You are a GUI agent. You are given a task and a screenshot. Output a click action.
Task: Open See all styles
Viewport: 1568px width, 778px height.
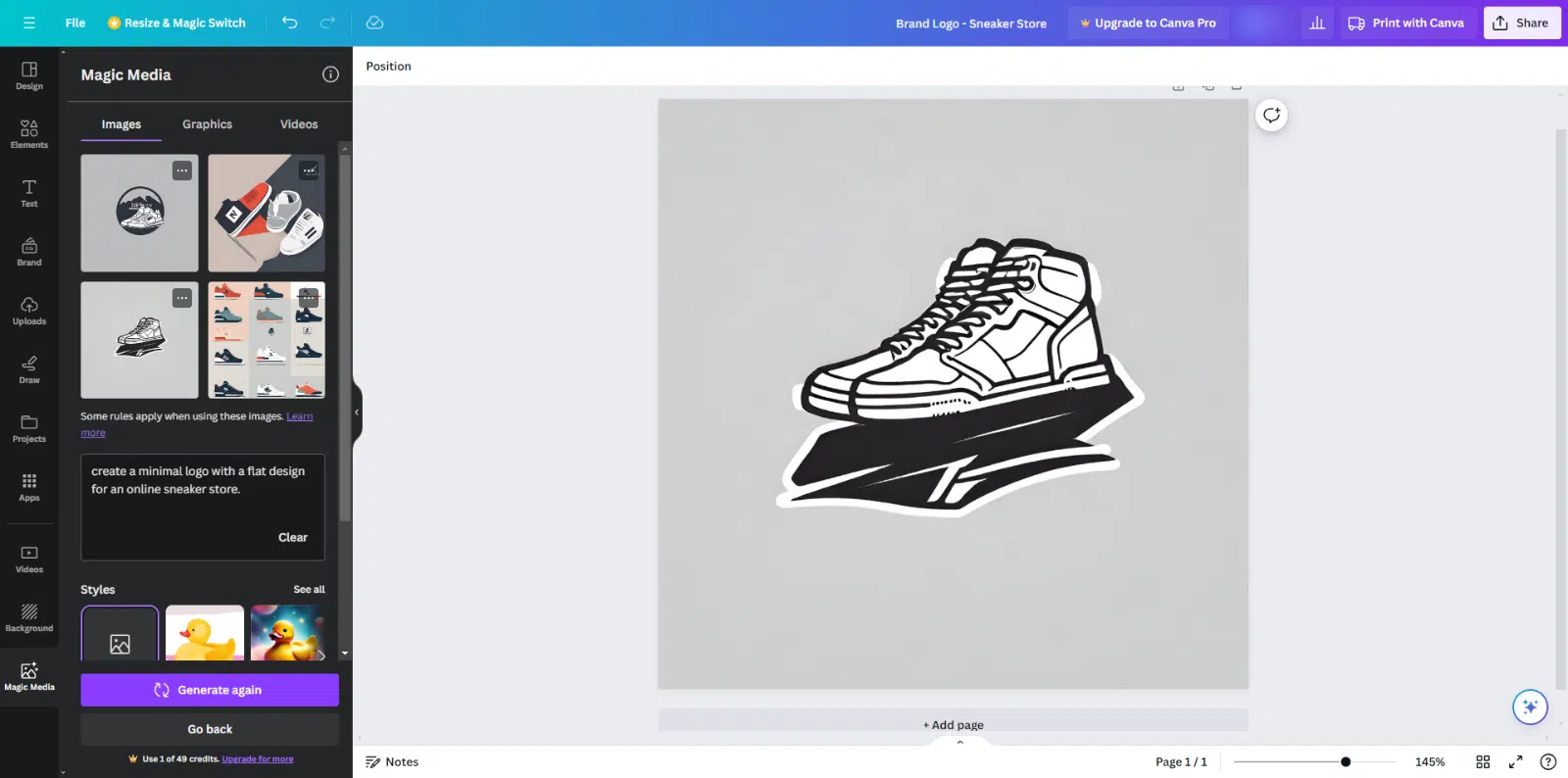(309, 590)
